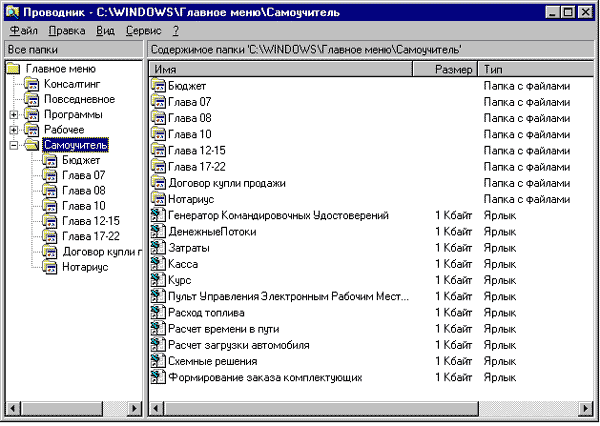The image size is (600, 426).
Task: Close the Проводник window
Action: click(x=586, y=12)
